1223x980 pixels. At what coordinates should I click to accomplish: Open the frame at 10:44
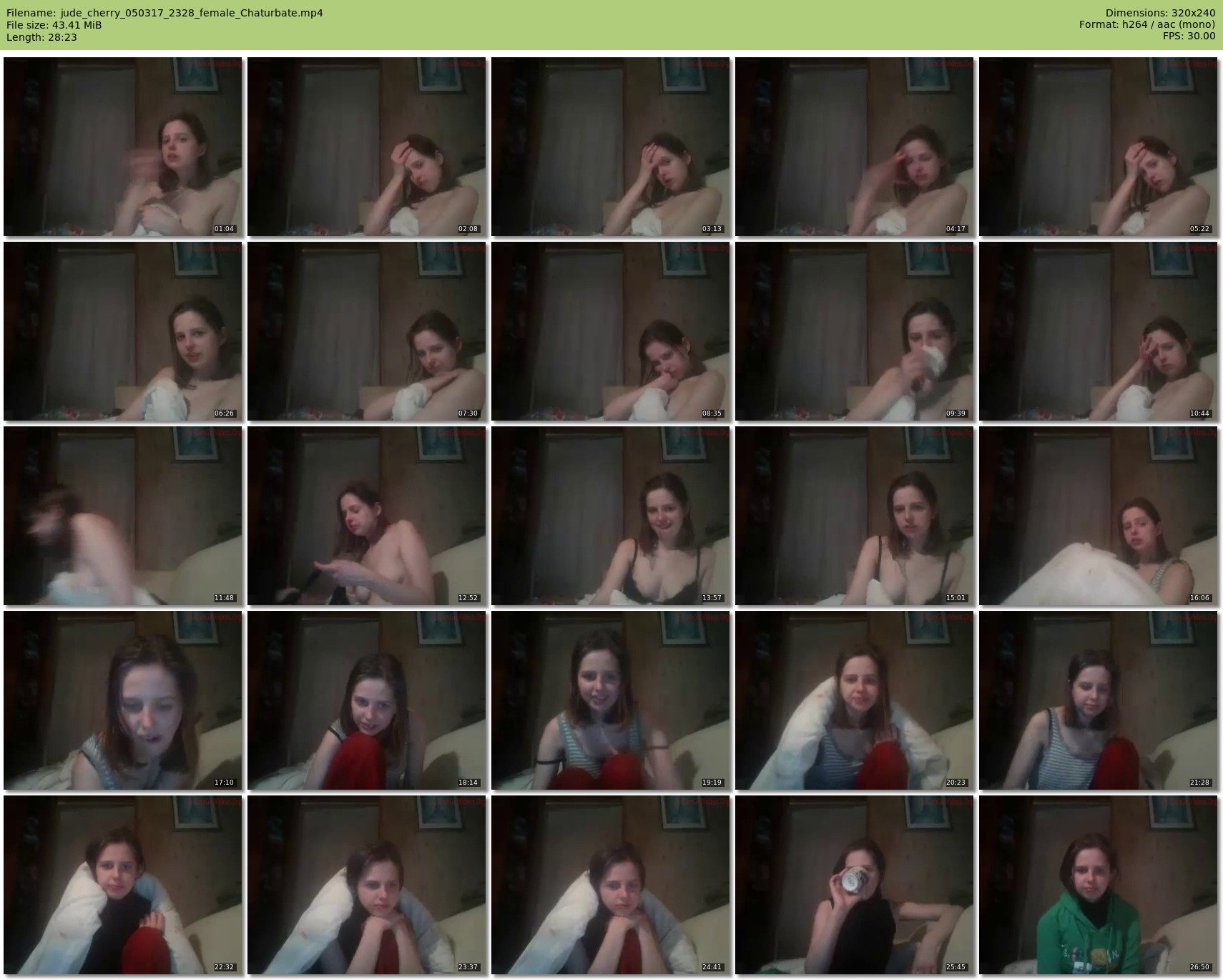pos(1098,331)
